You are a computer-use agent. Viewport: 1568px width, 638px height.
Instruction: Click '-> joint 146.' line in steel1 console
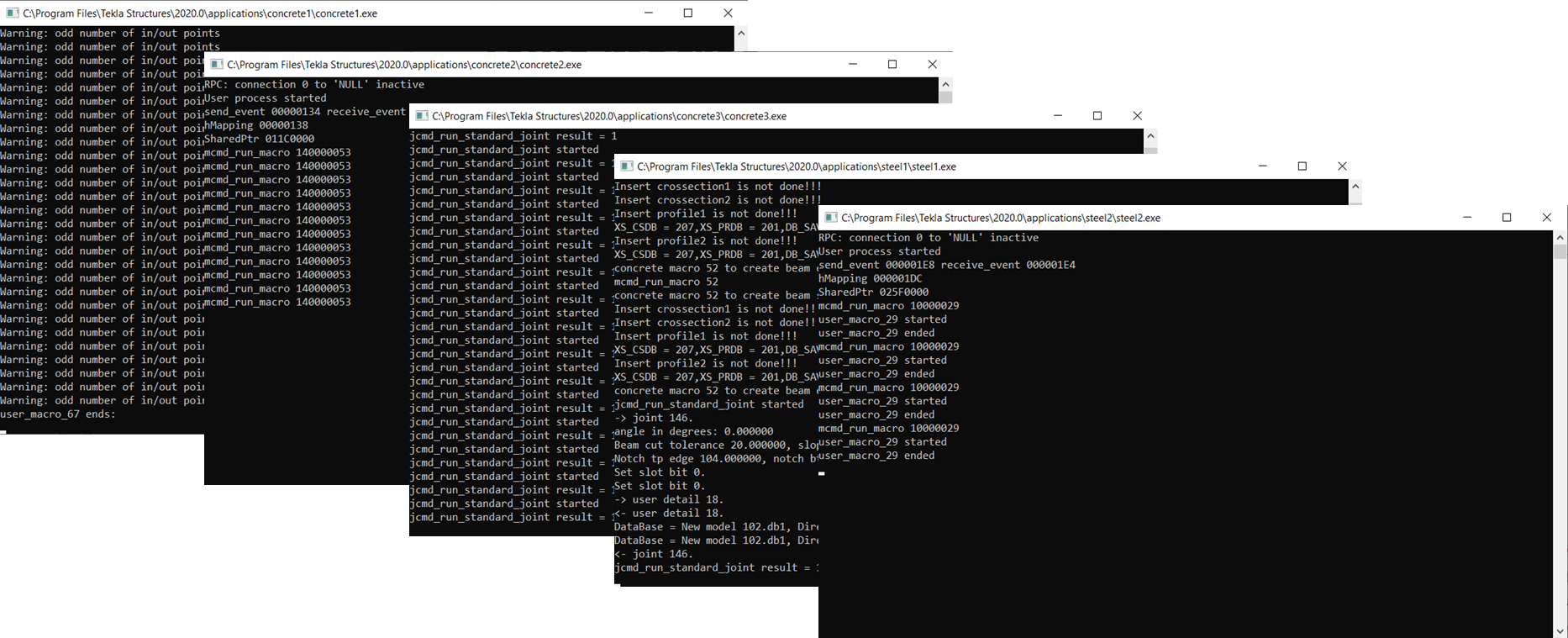[654, 418]
